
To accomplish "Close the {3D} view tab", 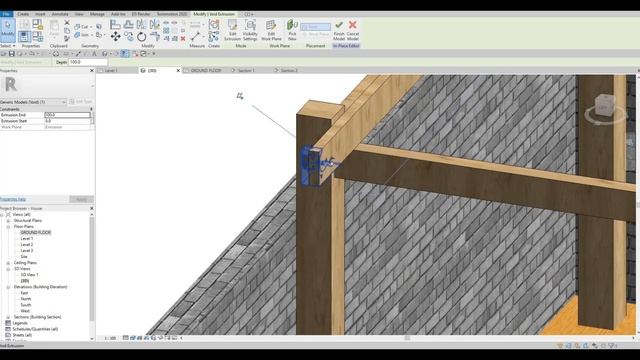I will (178, 71).
